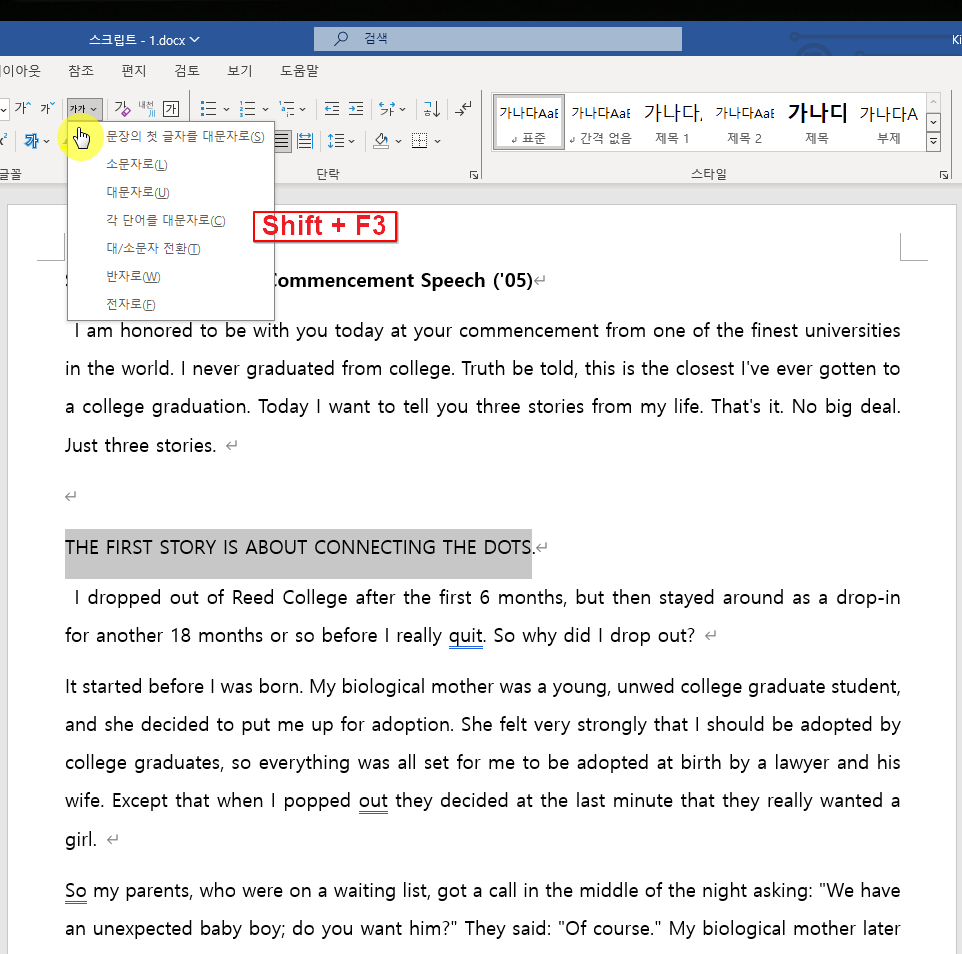Choose 문장의 첫 글자를 대문자로 (sentence case)
Viewport: 962px width, 954px height.
[171, 136]
